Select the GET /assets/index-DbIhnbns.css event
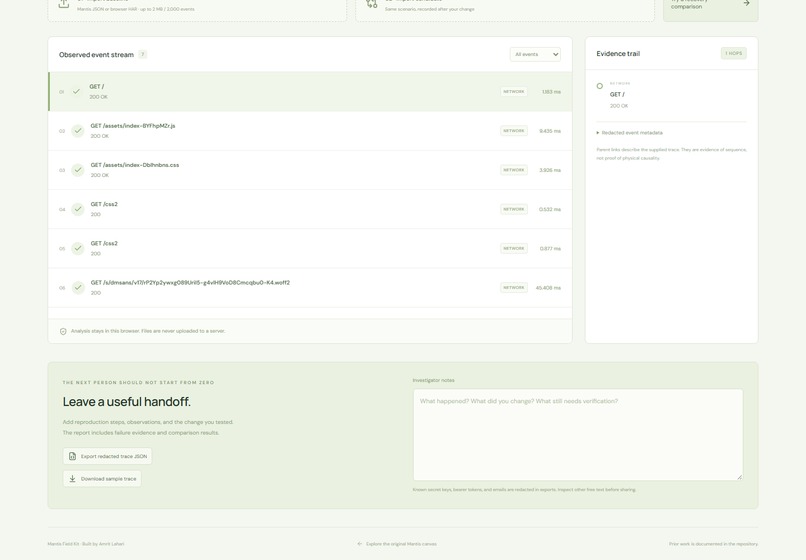Screen dimensions: 806x560 [310, 170]
